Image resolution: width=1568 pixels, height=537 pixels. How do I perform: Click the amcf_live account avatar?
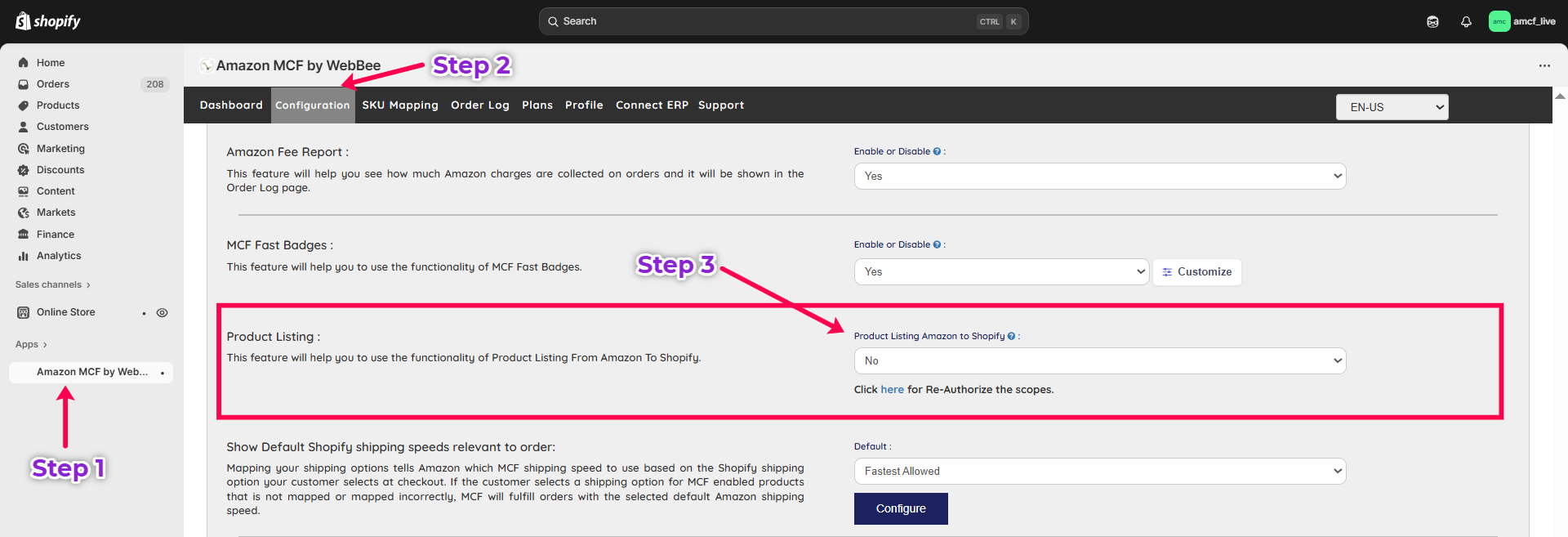point(1499,22)
